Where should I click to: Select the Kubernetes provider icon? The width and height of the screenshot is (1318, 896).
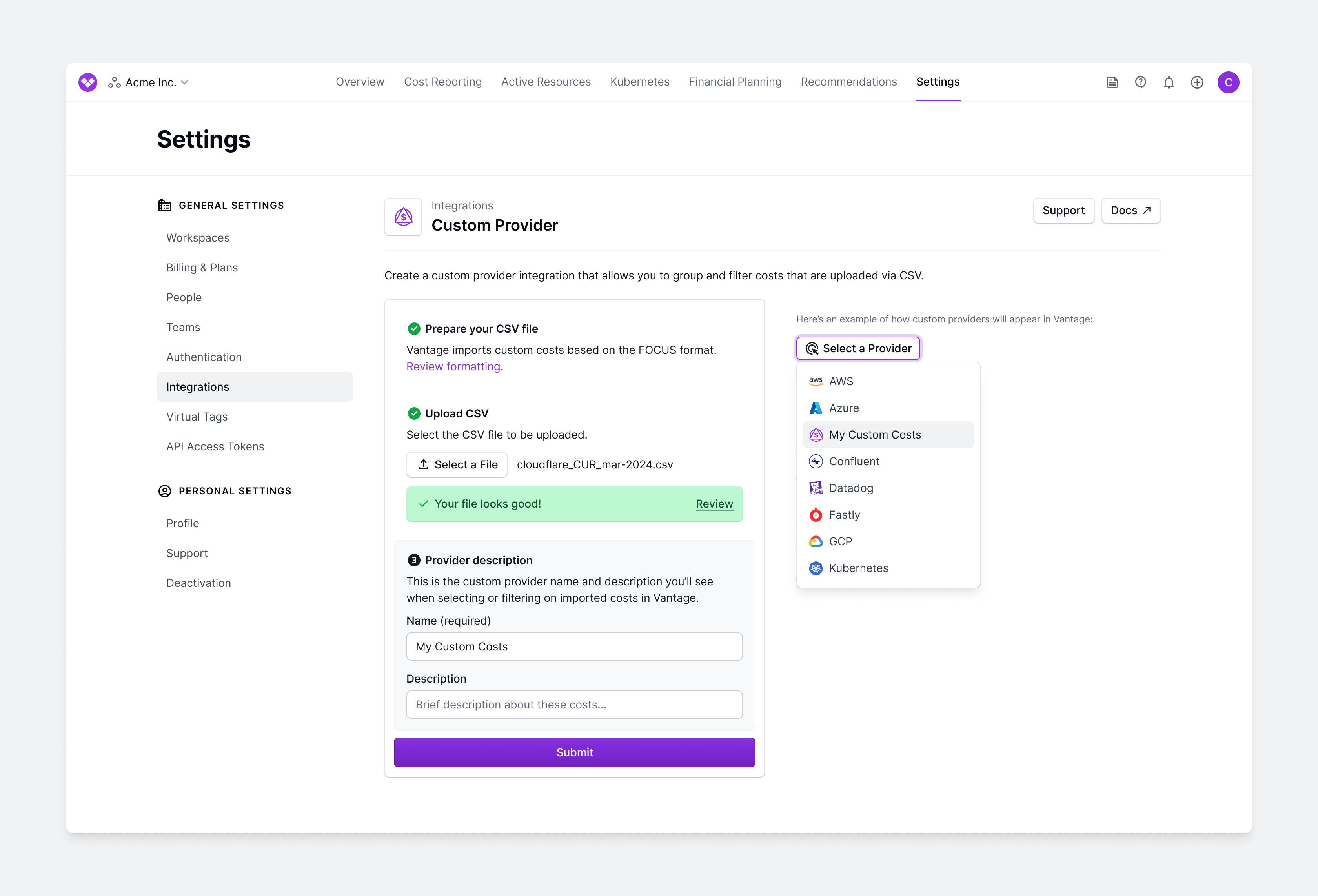click(815, 568)
